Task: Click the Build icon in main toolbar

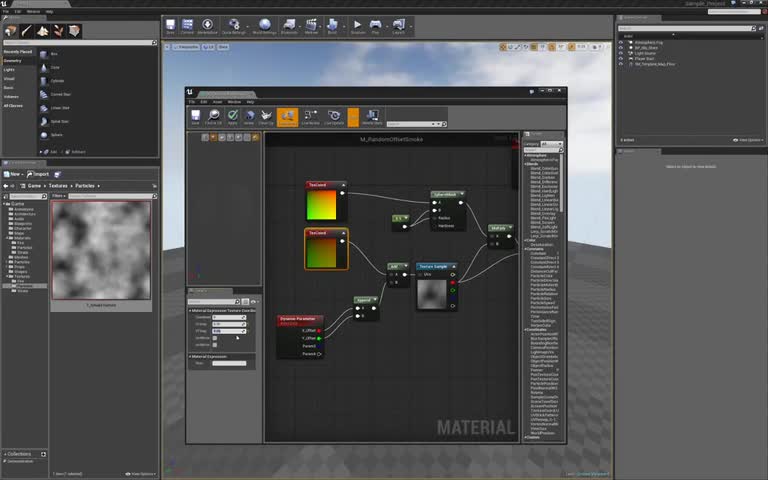Action: click(333, 25)
